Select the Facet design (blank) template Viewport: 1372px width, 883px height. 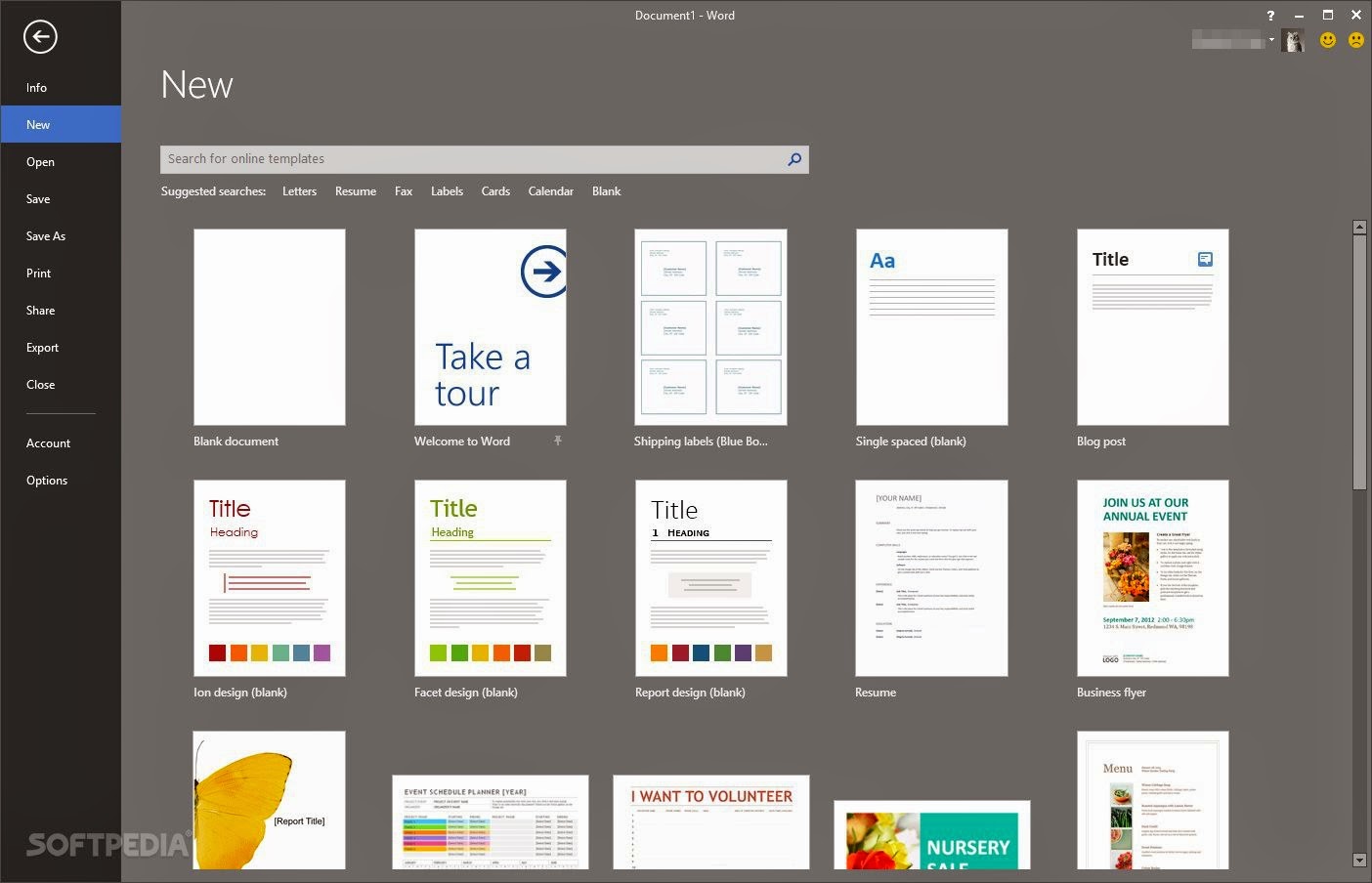[491, 578]
